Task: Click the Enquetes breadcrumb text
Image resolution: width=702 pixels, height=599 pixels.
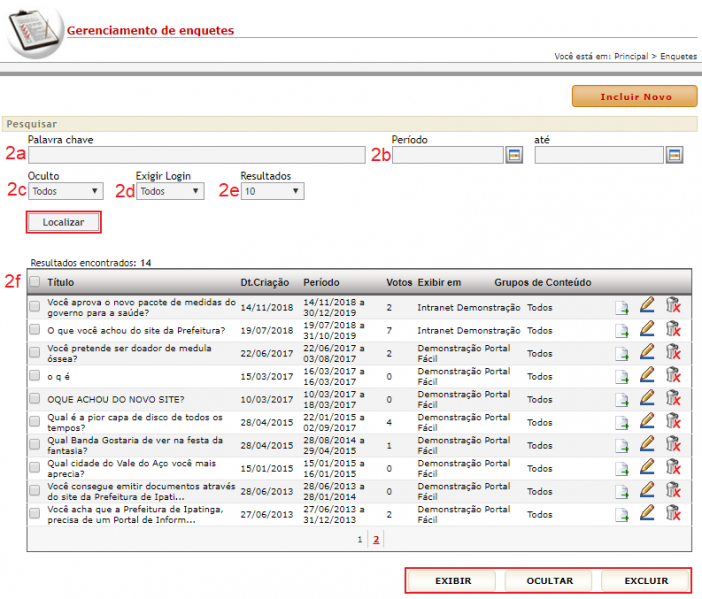Action: [x=678, y=56]
